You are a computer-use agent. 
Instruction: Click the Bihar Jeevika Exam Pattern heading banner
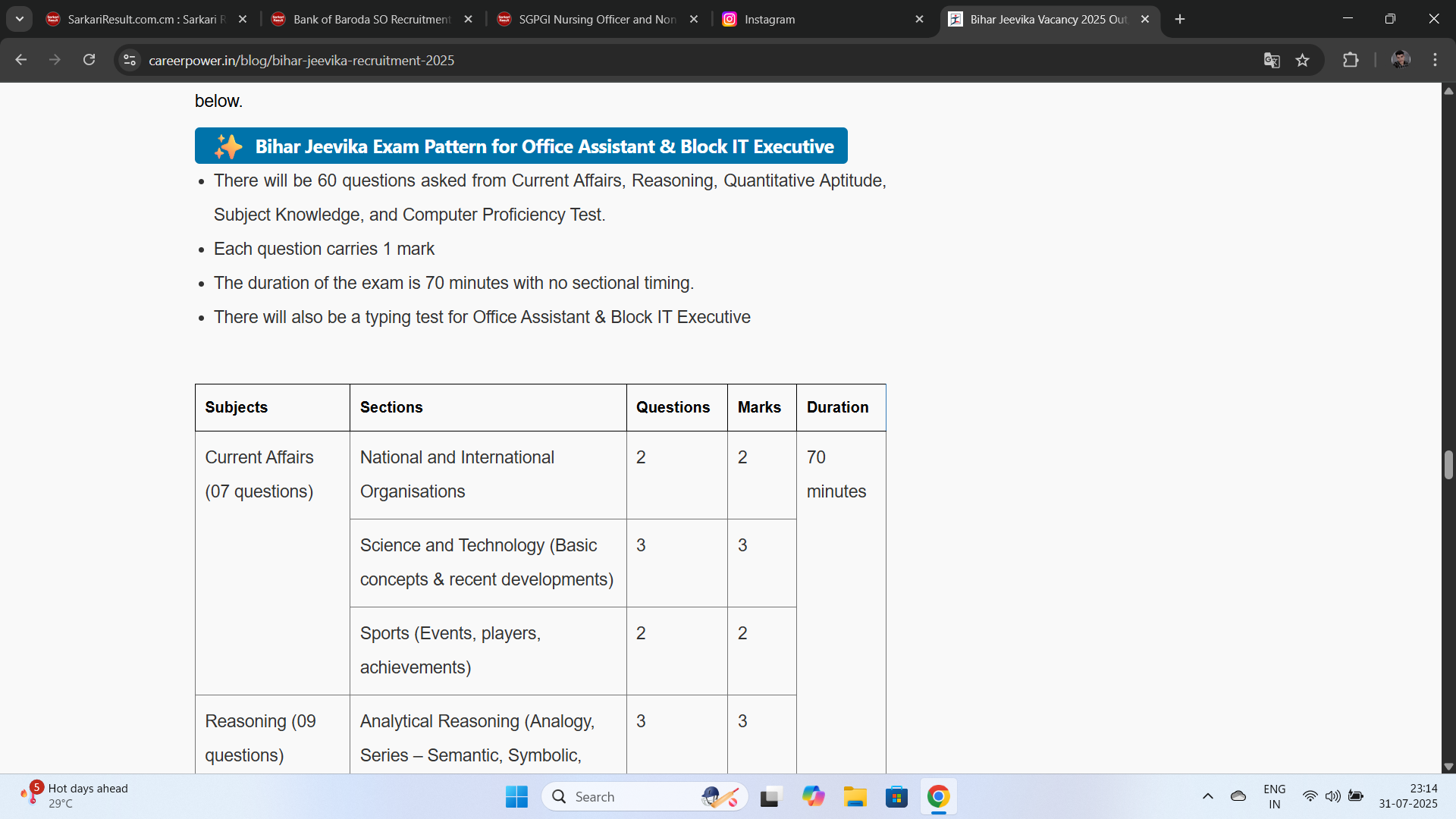[x=521, y=146]
